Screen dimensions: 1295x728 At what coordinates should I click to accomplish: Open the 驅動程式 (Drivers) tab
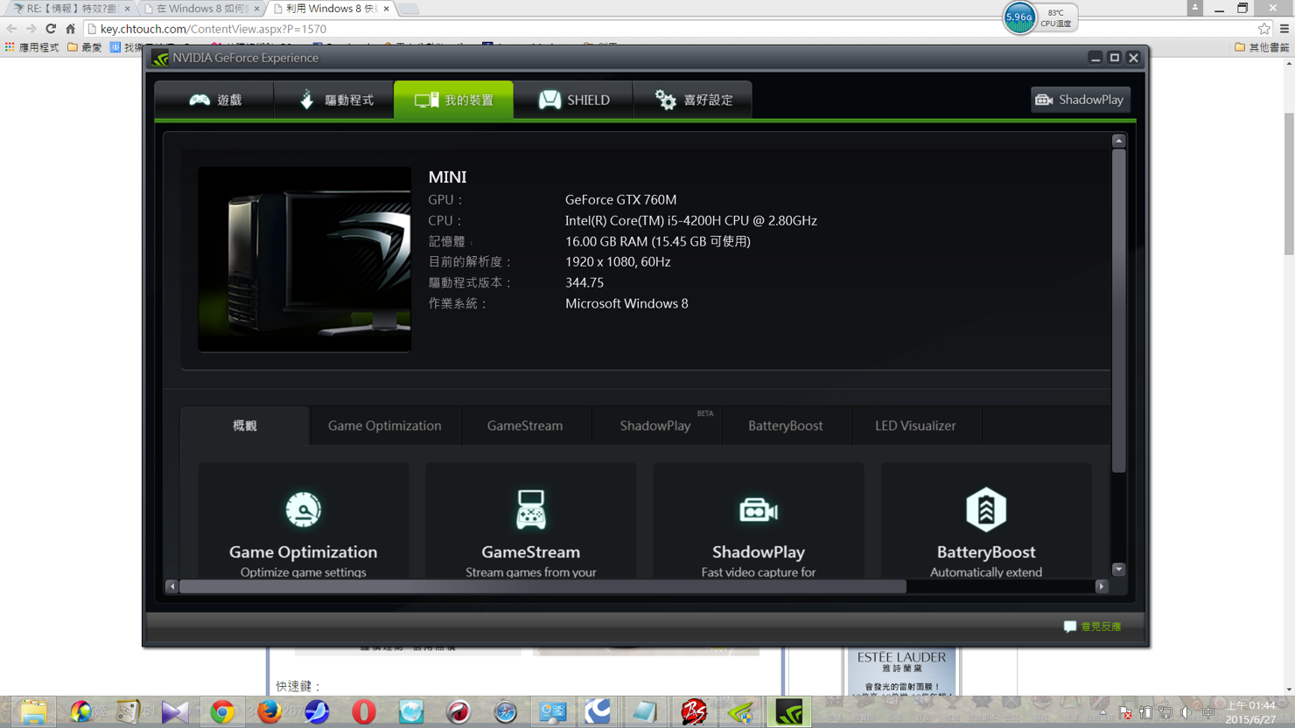[x=334, y=100]
